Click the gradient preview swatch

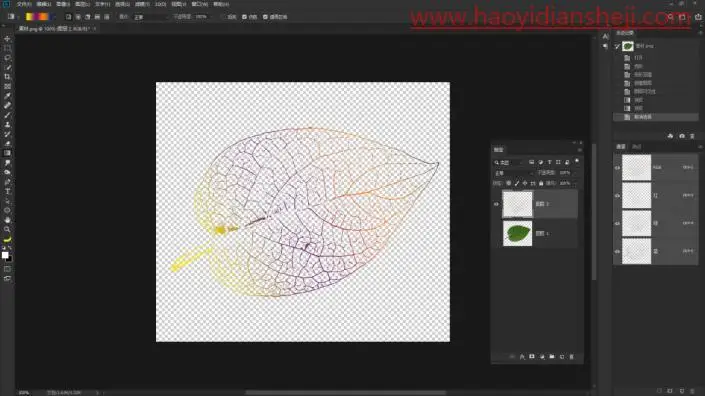pos(37,17)
